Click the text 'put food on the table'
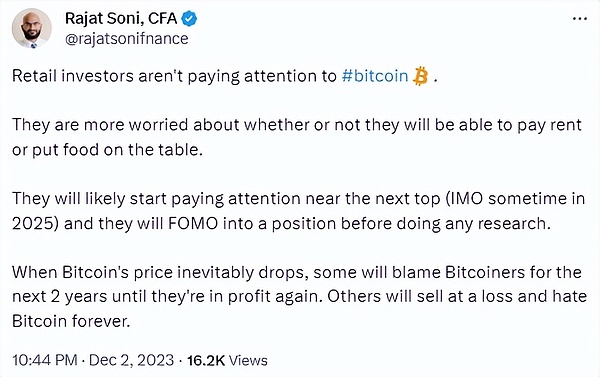Viewport: 600px width, 377px height. point(117,150)
